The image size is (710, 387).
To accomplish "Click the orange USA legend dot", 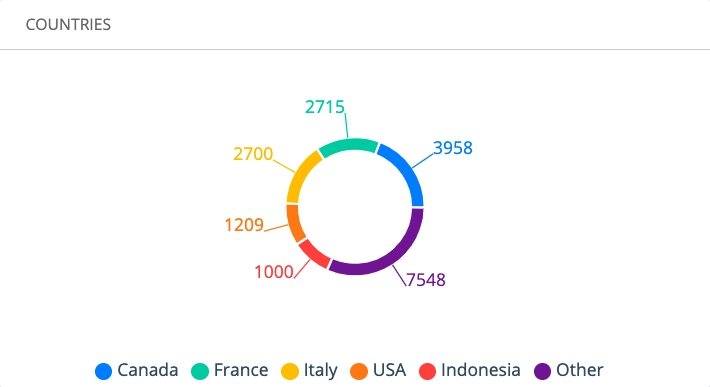I will [359, 371].
